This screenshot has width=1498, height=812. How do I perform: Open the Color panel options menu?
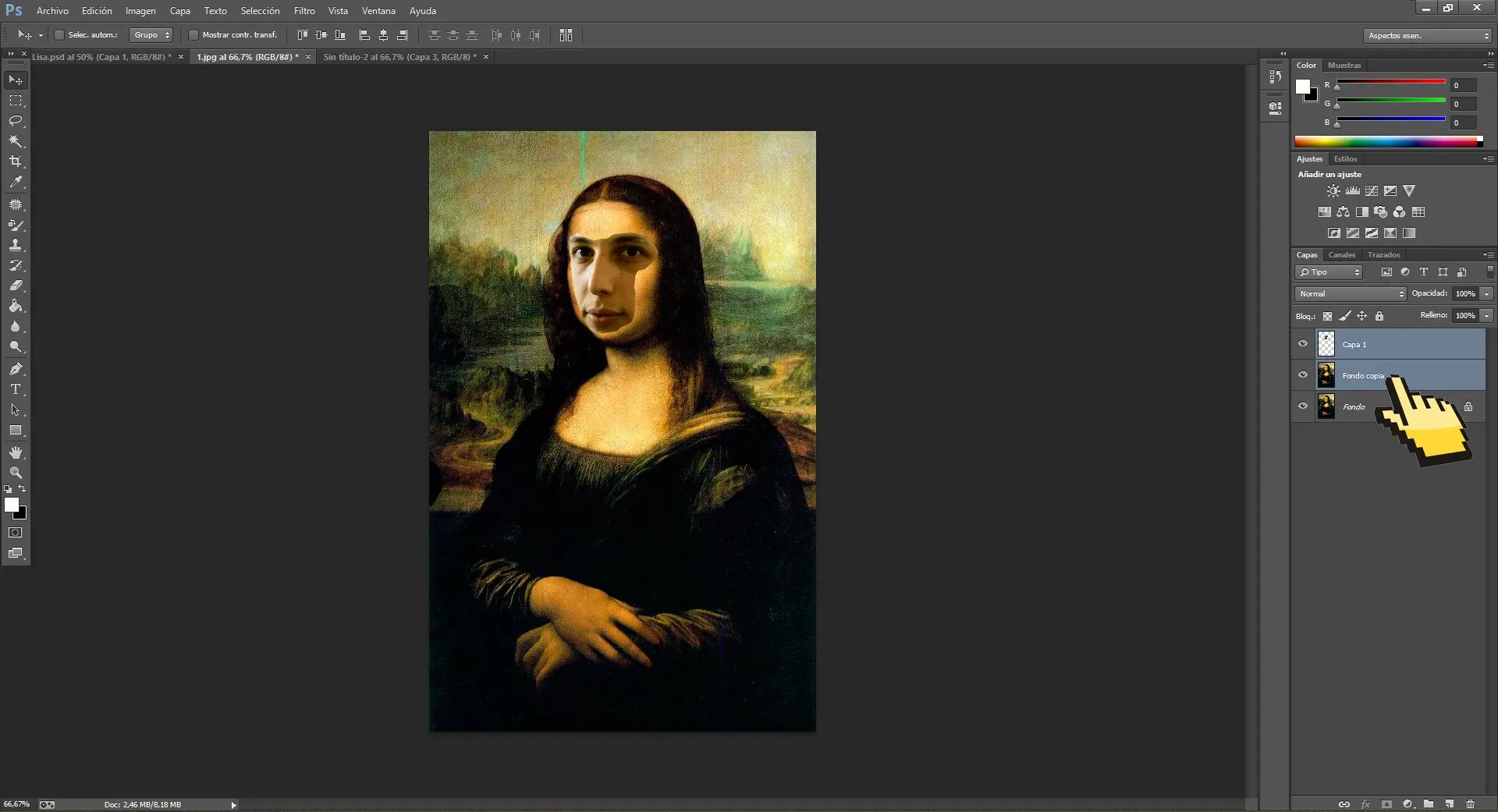pyautogui.click(x=1489, y=66)
